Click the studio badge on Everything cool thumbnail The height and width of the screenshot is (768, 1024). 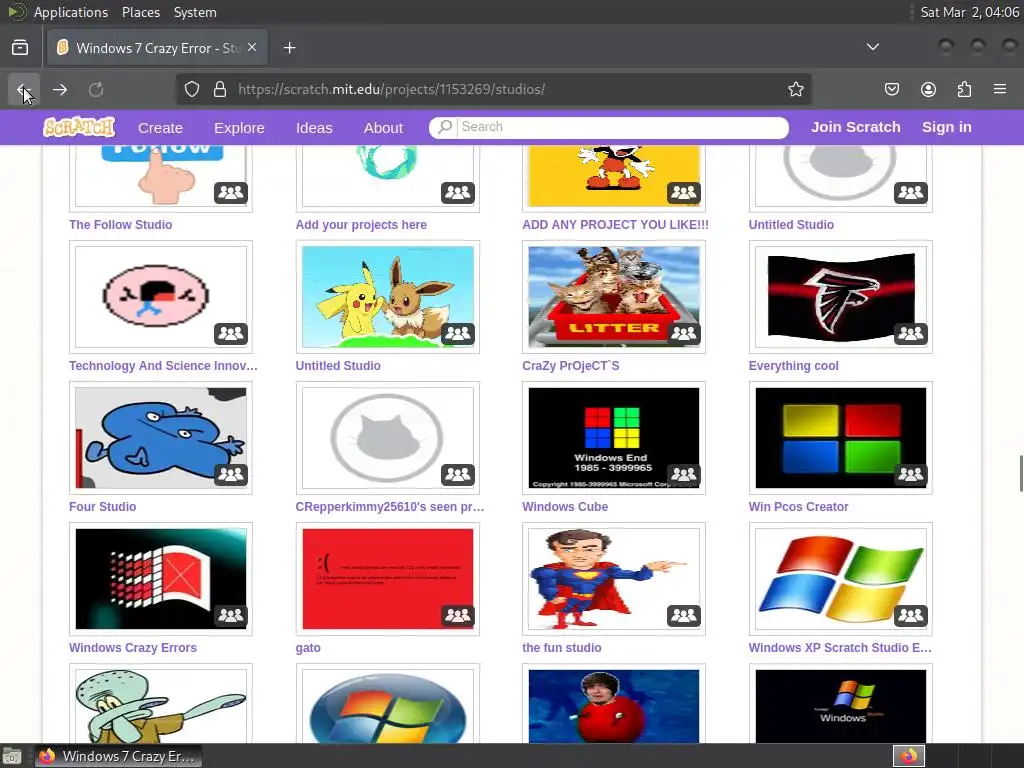click(910, 334)
